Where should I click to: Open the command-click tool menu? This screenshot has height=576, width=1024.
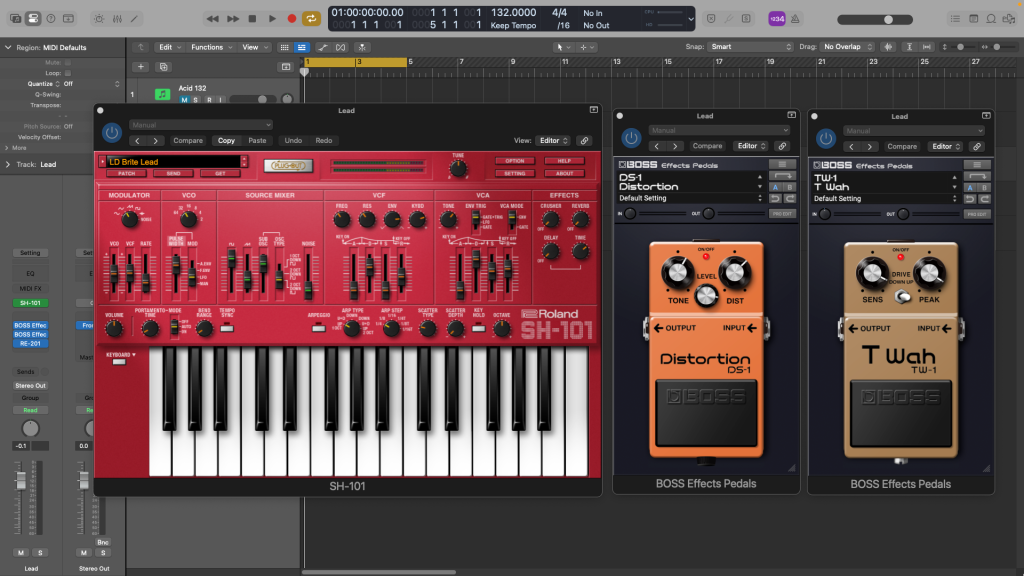[x=586, y=47]
